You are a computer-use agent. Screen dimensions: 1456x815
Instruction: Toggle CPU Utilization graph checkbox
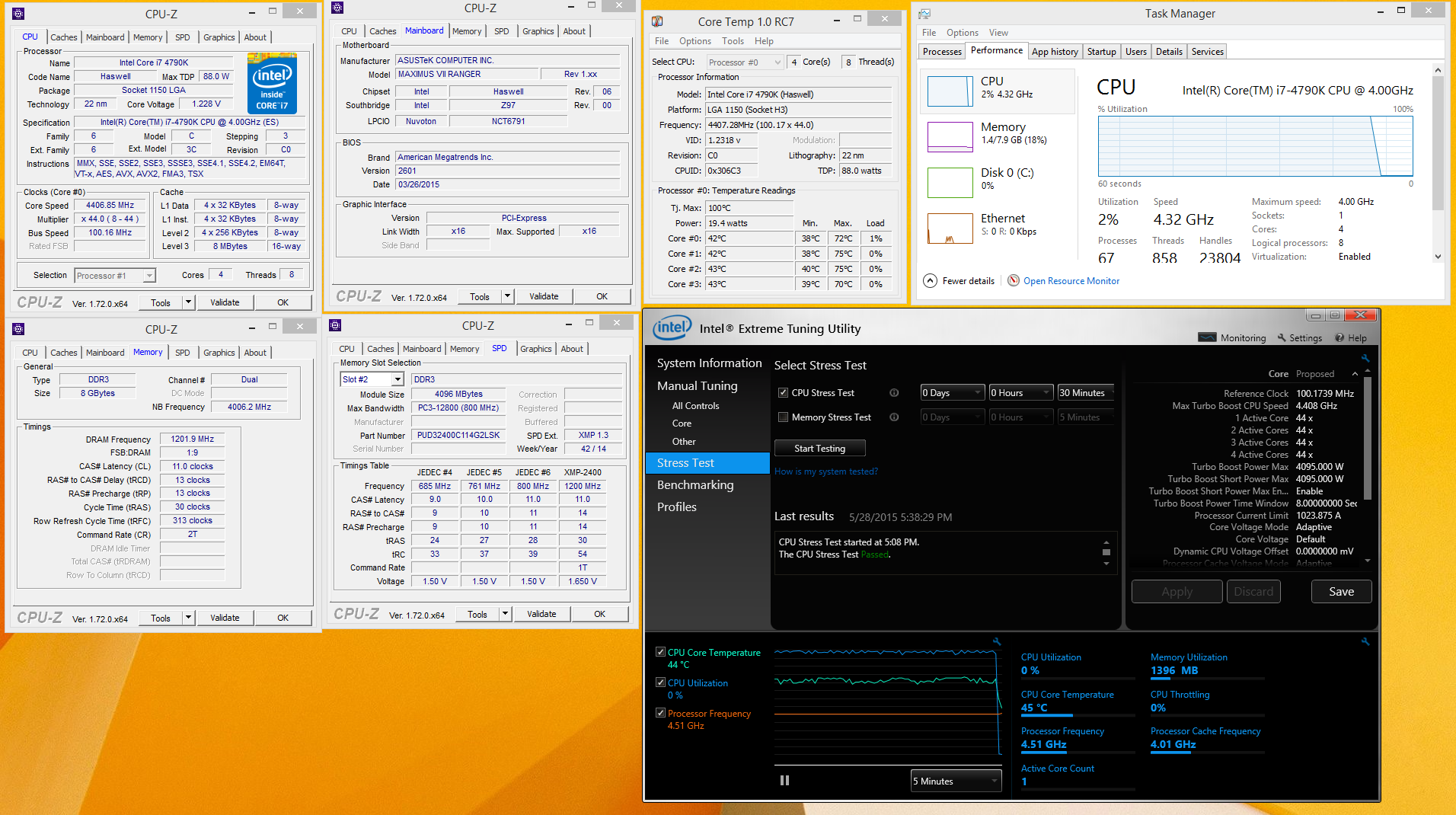tap(660, 682)
